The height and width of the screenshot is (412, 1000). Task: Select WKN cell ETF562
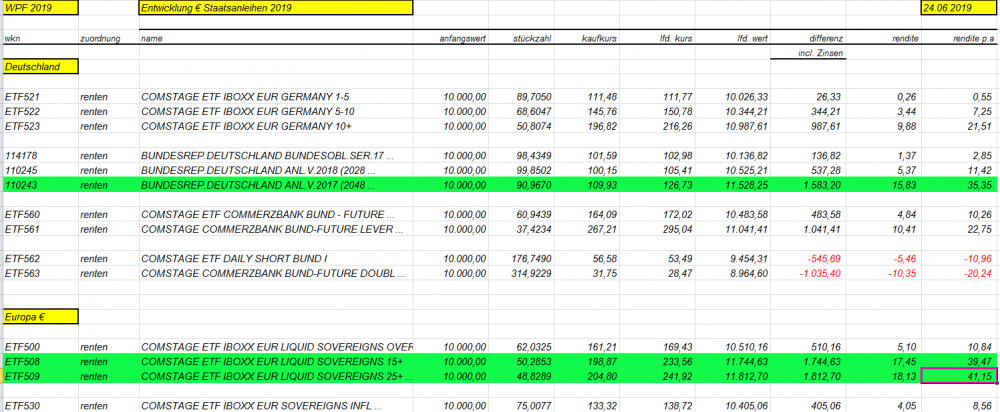point(22,259)
